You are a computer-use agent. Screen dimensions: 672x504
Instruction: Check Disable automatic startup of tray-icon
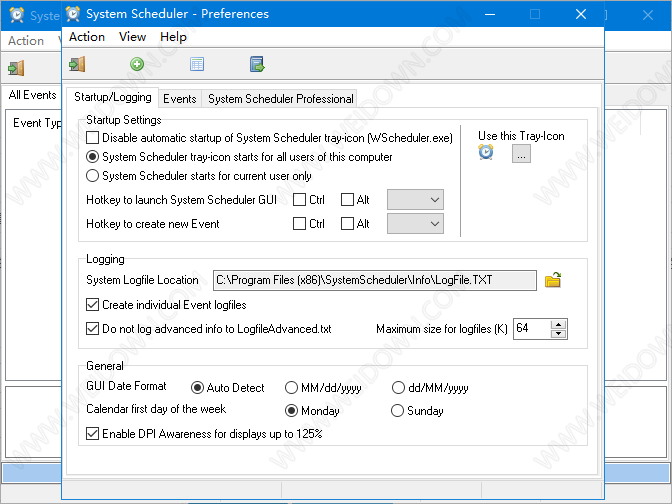pos(94,137)
